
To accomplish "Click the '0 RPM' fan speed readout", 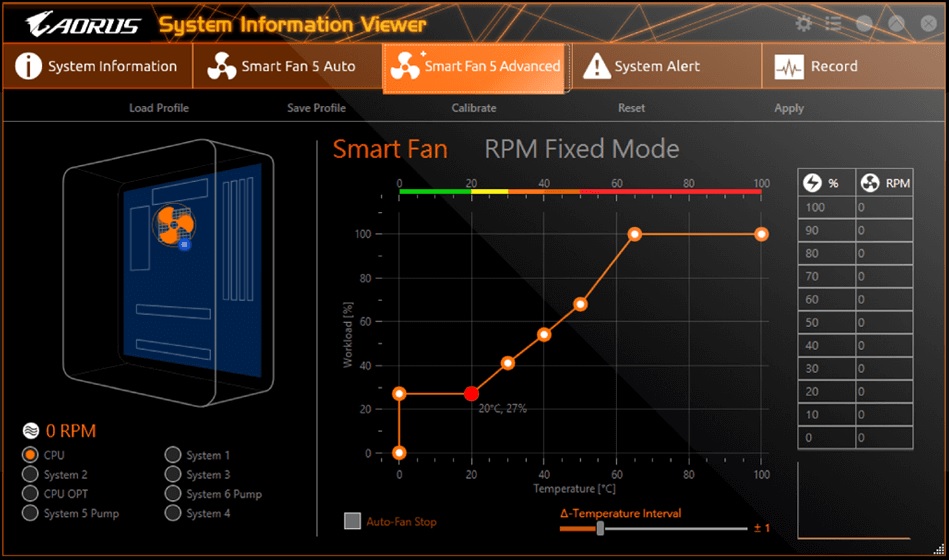I will point(71,431).
